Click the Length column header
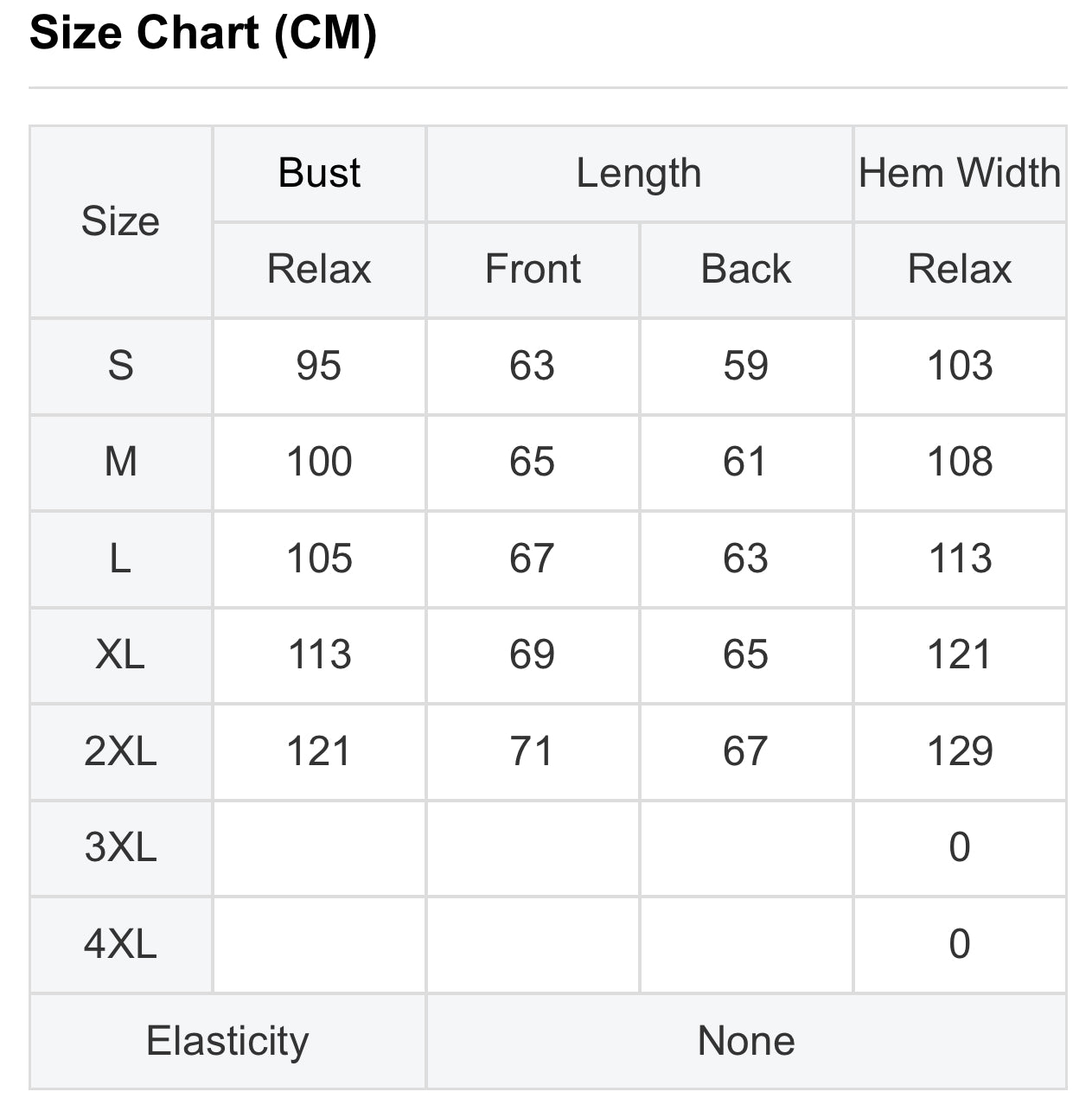 pos(639,174)
